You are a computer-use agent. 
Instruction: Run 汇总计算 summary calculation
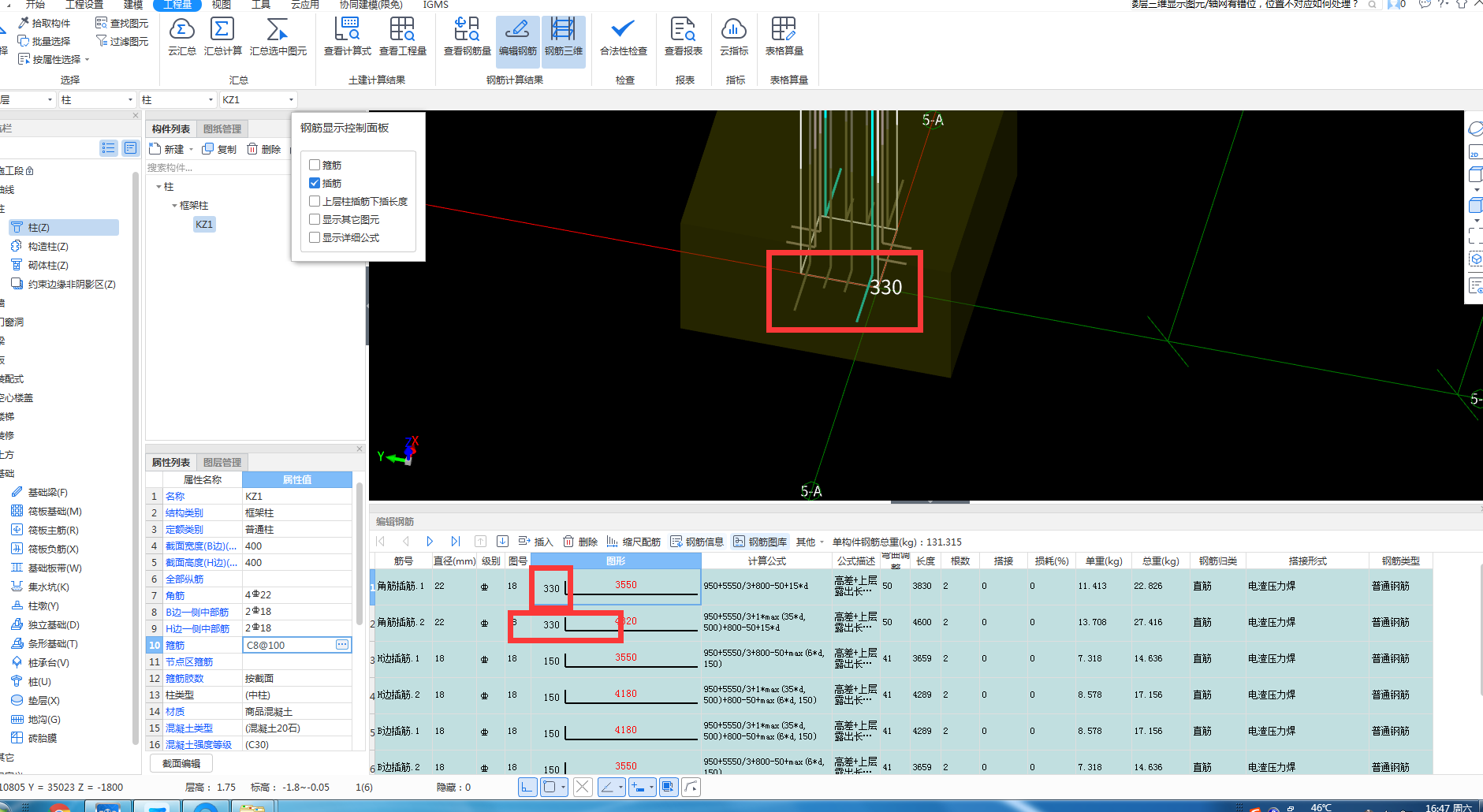[222, 37]
